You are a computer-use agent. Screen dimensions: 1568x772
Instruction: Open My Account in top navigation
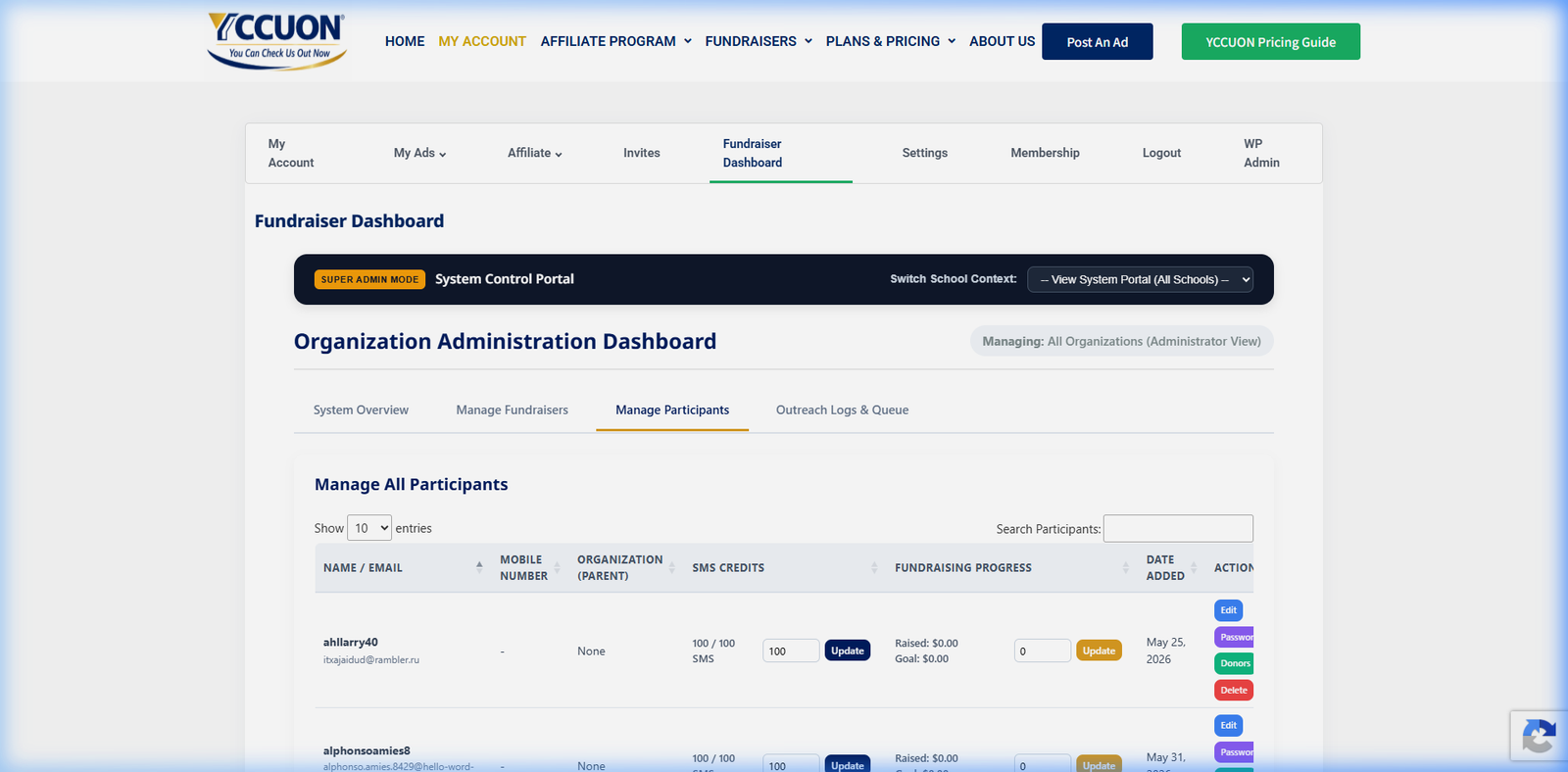[x=482, y=41]
